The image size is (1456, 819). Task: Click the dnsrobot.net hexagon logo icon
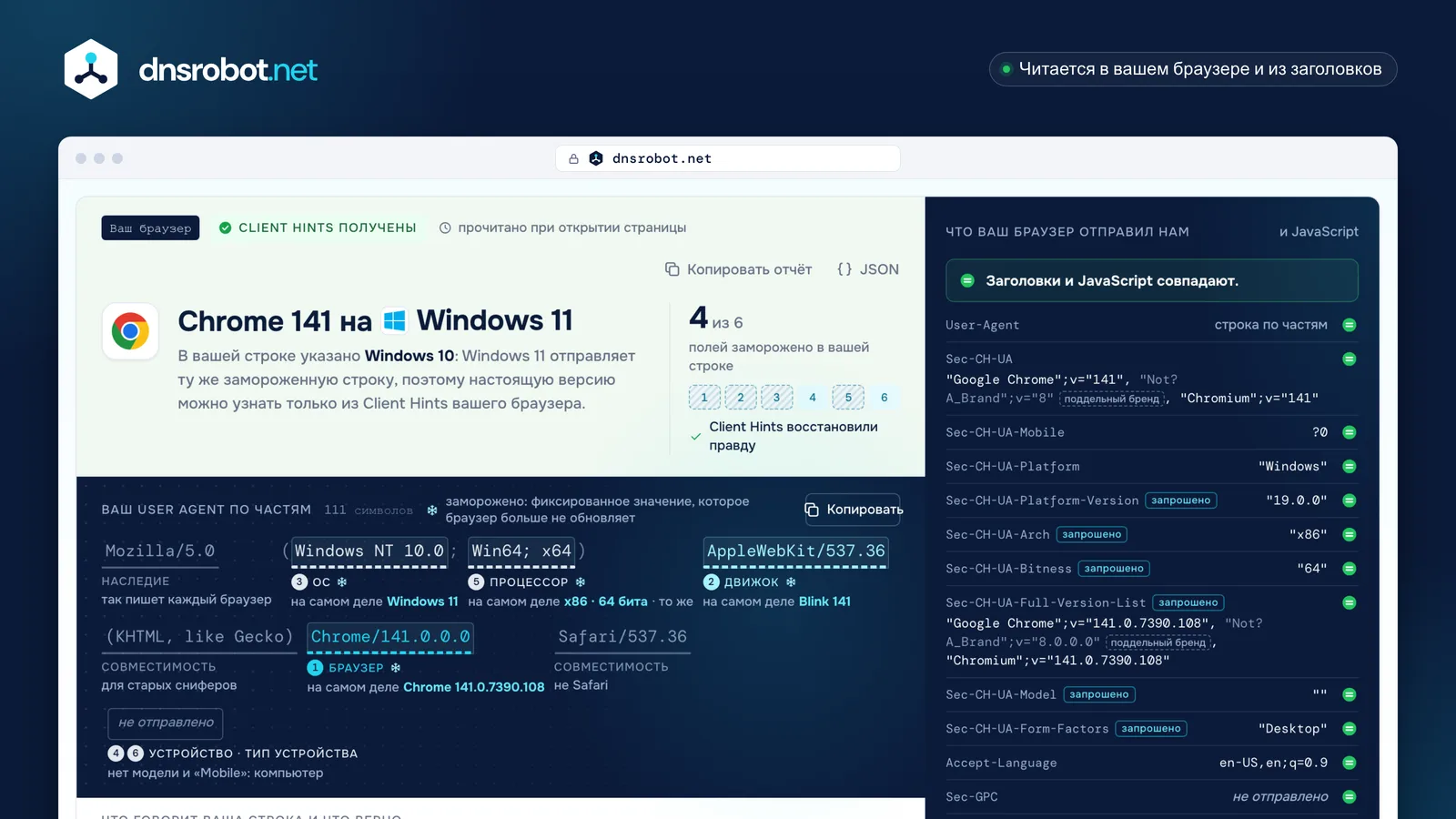click(91, 69)
